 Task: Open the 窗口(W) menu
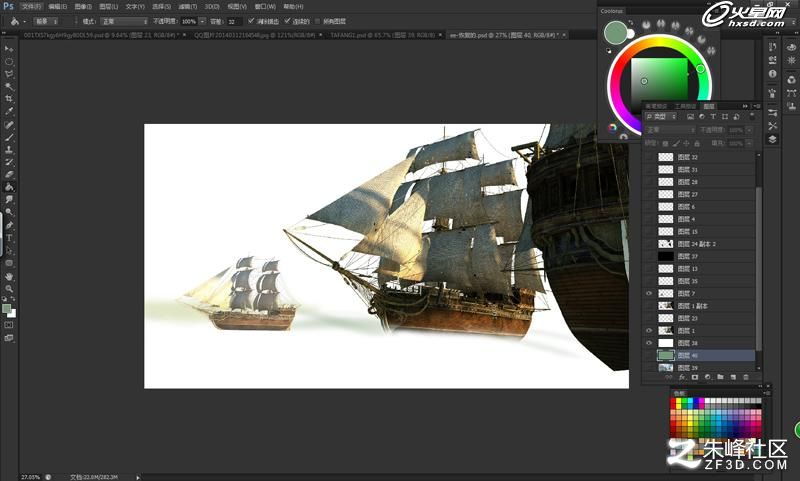[x=265, y=7]
